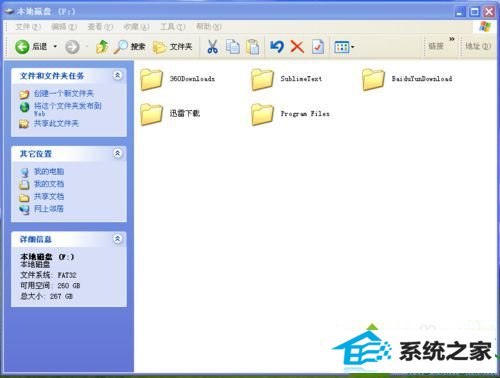The height and width of the screenshot is (378, 500).
Task: Click the Properties icon in toolbar
Action: click(318, 47)
